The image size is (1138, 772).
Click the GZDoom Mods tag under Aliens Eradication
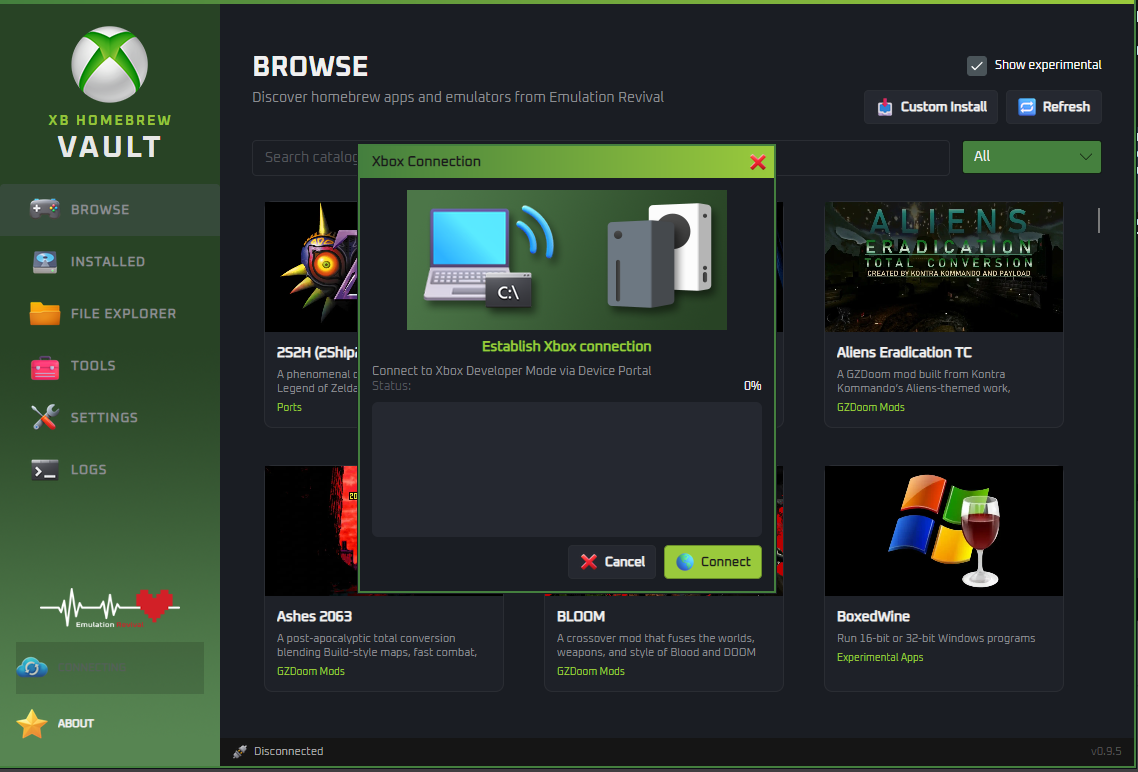click(x=870, y=408)
